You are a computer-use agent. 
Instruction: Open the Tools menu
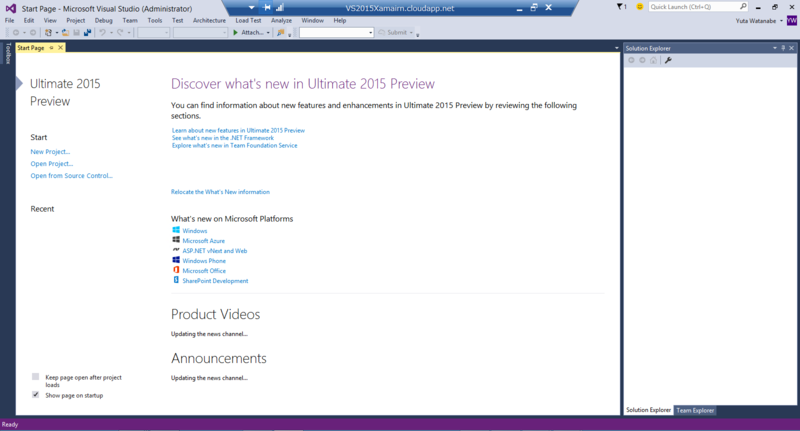click(x=155, y=20)
